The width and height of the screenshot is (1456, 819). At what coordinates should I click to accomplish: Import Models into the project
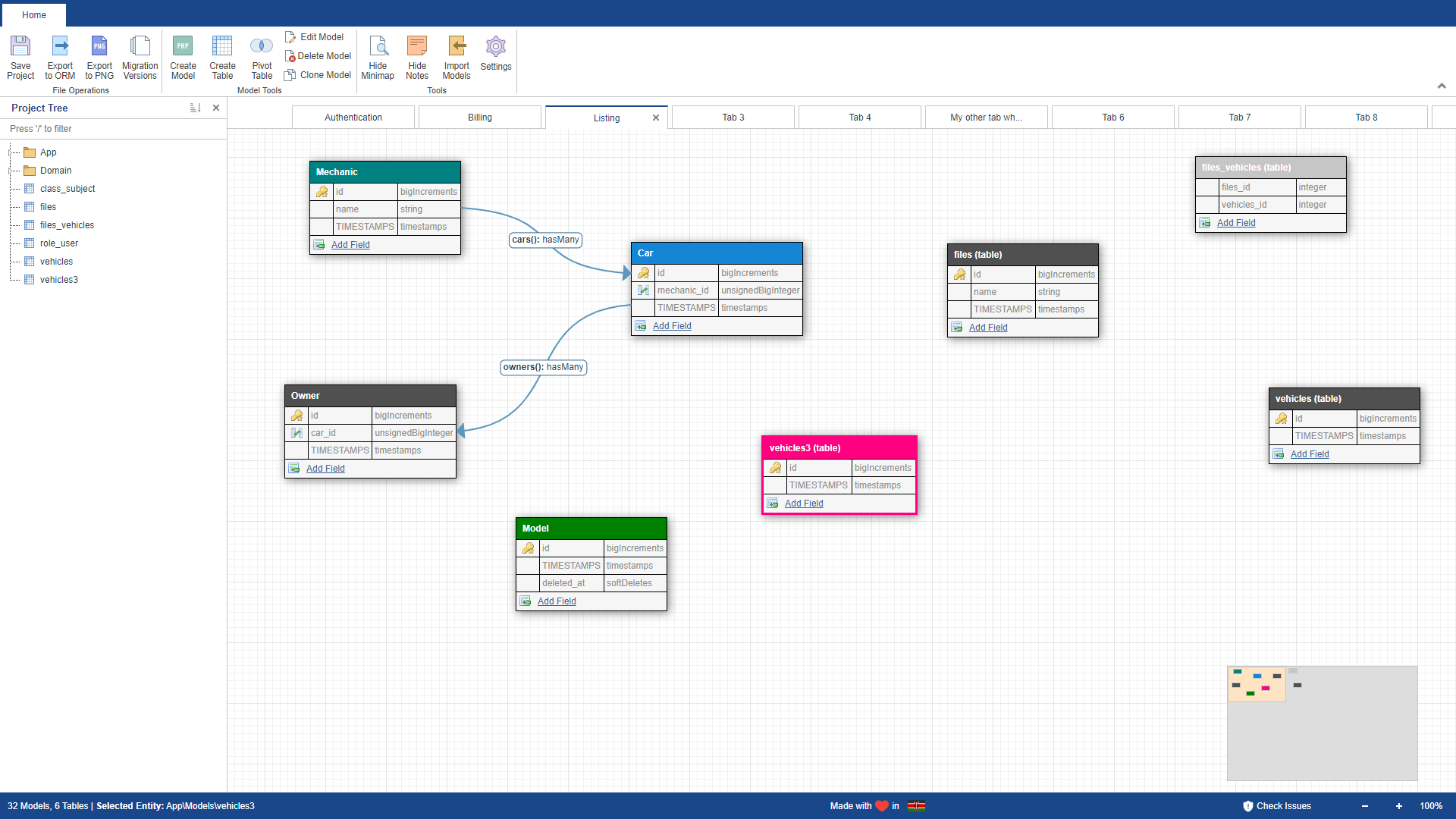click(456, 57)
